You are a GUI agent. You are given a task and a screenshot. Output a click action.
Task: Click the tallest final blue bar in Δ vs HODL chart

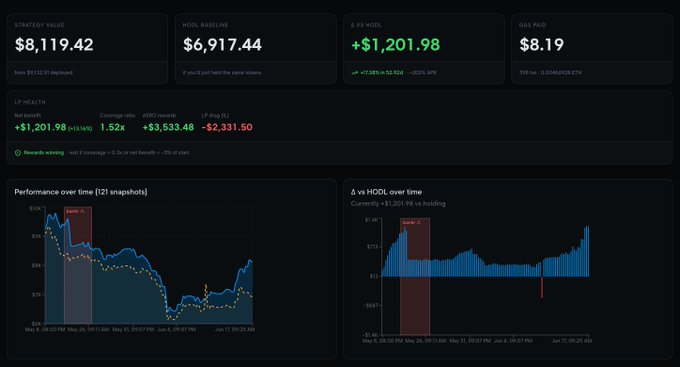(x=588, y=252)
